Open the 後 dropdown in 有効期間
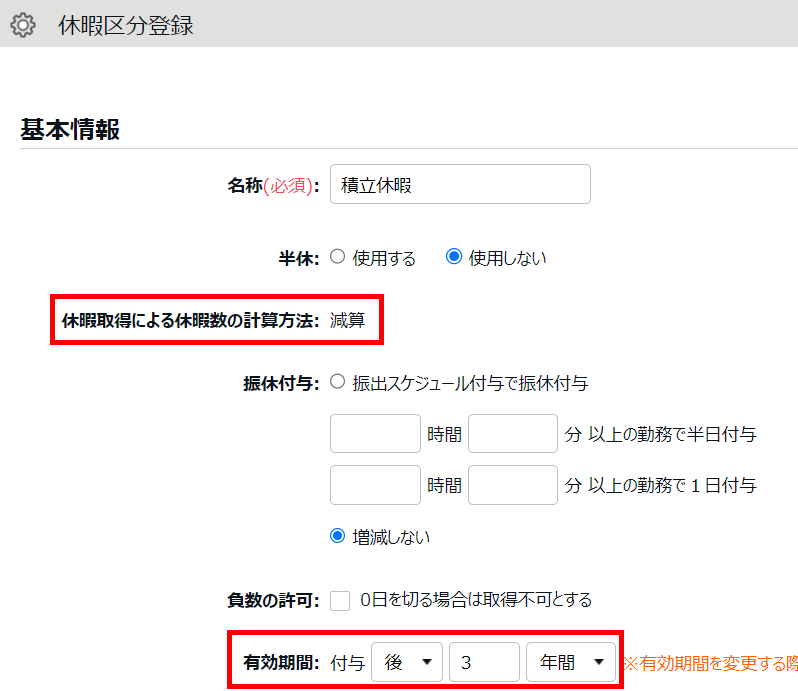Screen dimensions: 798x691 406,662
